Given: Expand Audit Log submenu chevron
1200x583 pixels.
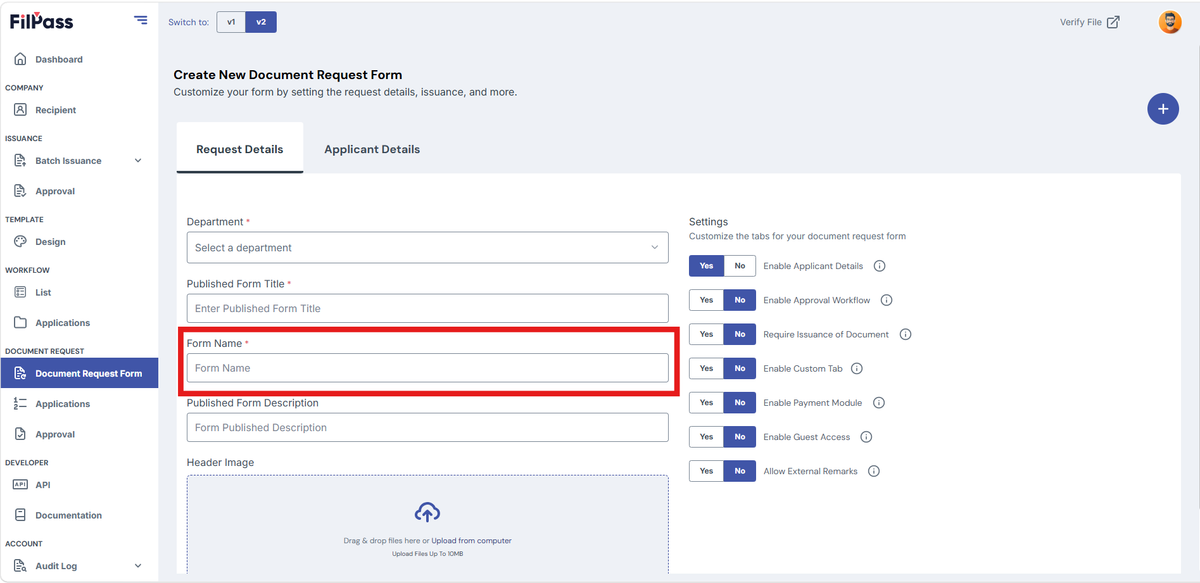Looking at the screenshot, I should coord(138,565).
